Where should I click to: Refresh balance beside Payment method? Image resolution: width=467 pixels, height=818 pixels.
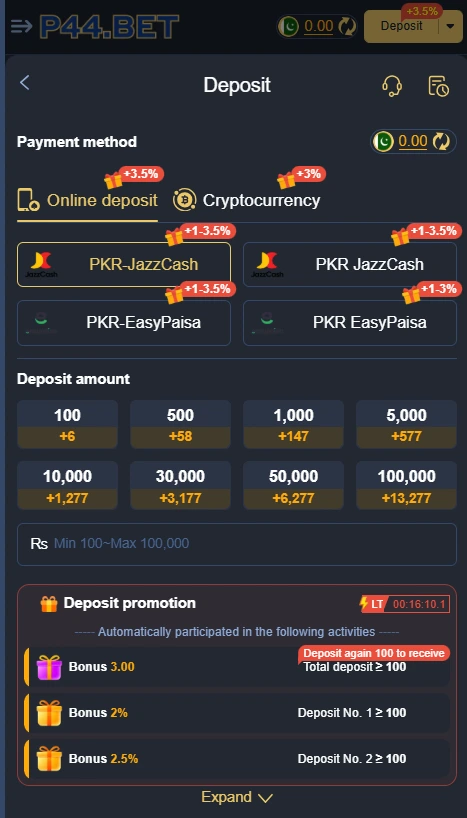coord(442,141)
